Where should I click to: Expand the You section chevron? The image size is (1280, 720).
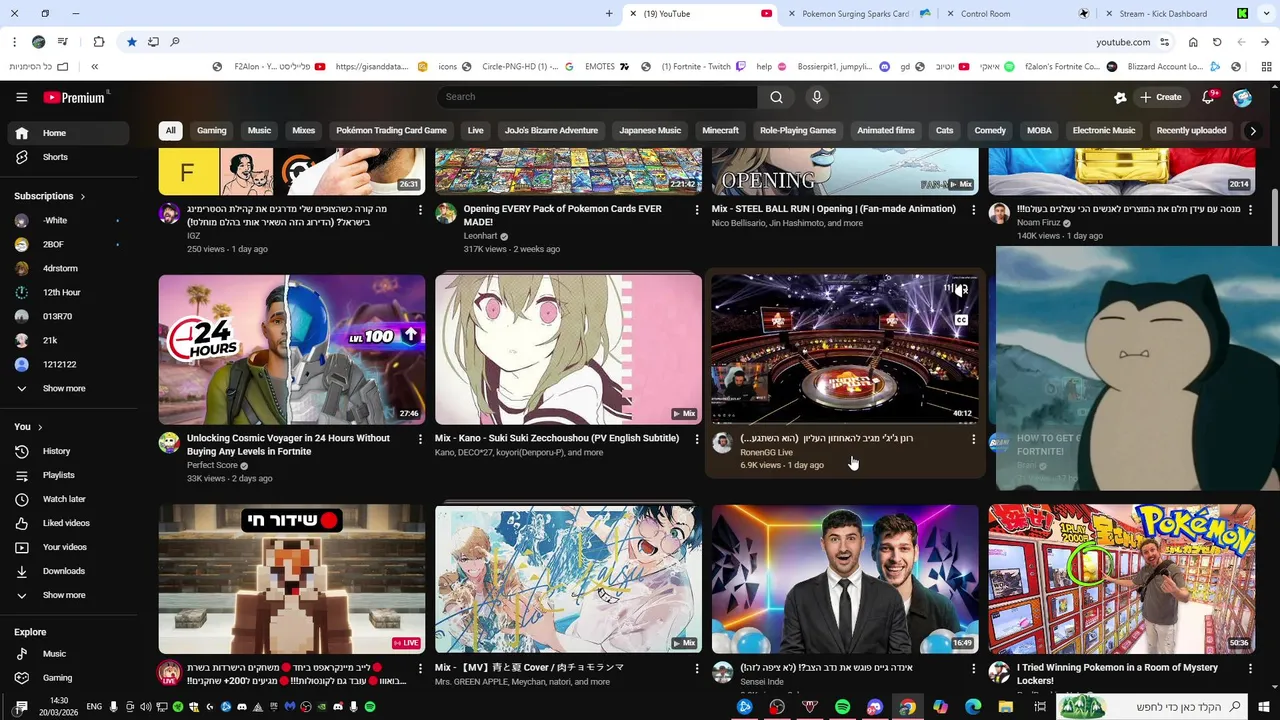click(40, 427)
